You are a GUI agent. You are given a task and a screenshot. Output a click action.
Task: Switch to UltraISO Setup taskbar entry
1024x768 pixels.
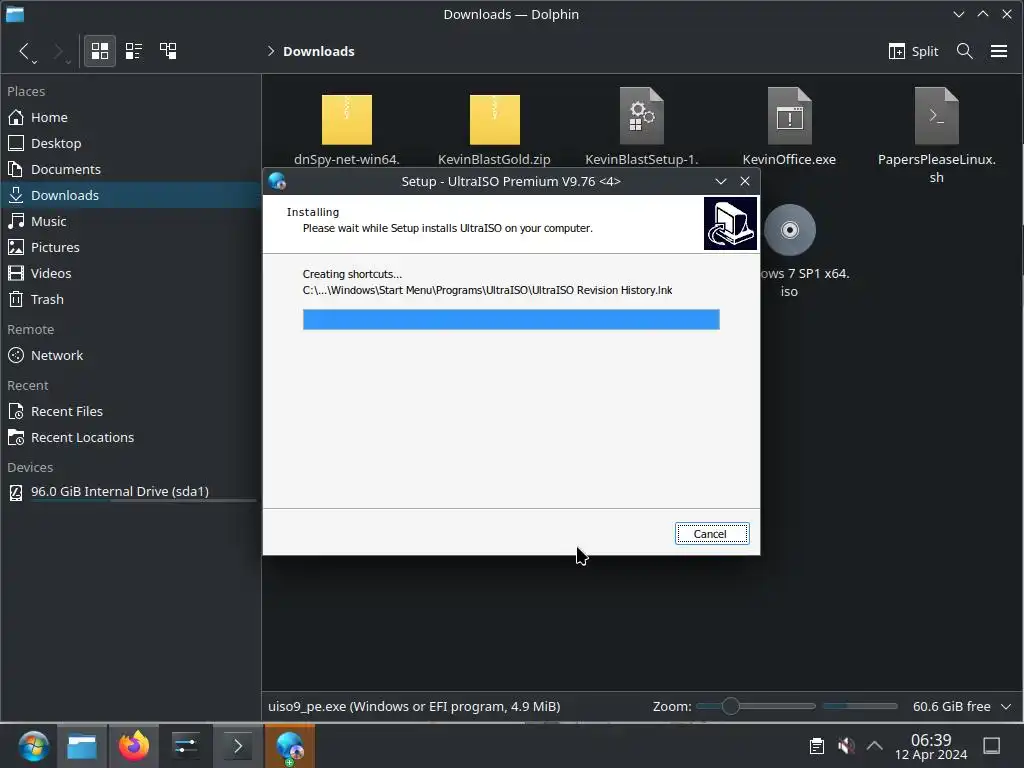pos(289,746)
